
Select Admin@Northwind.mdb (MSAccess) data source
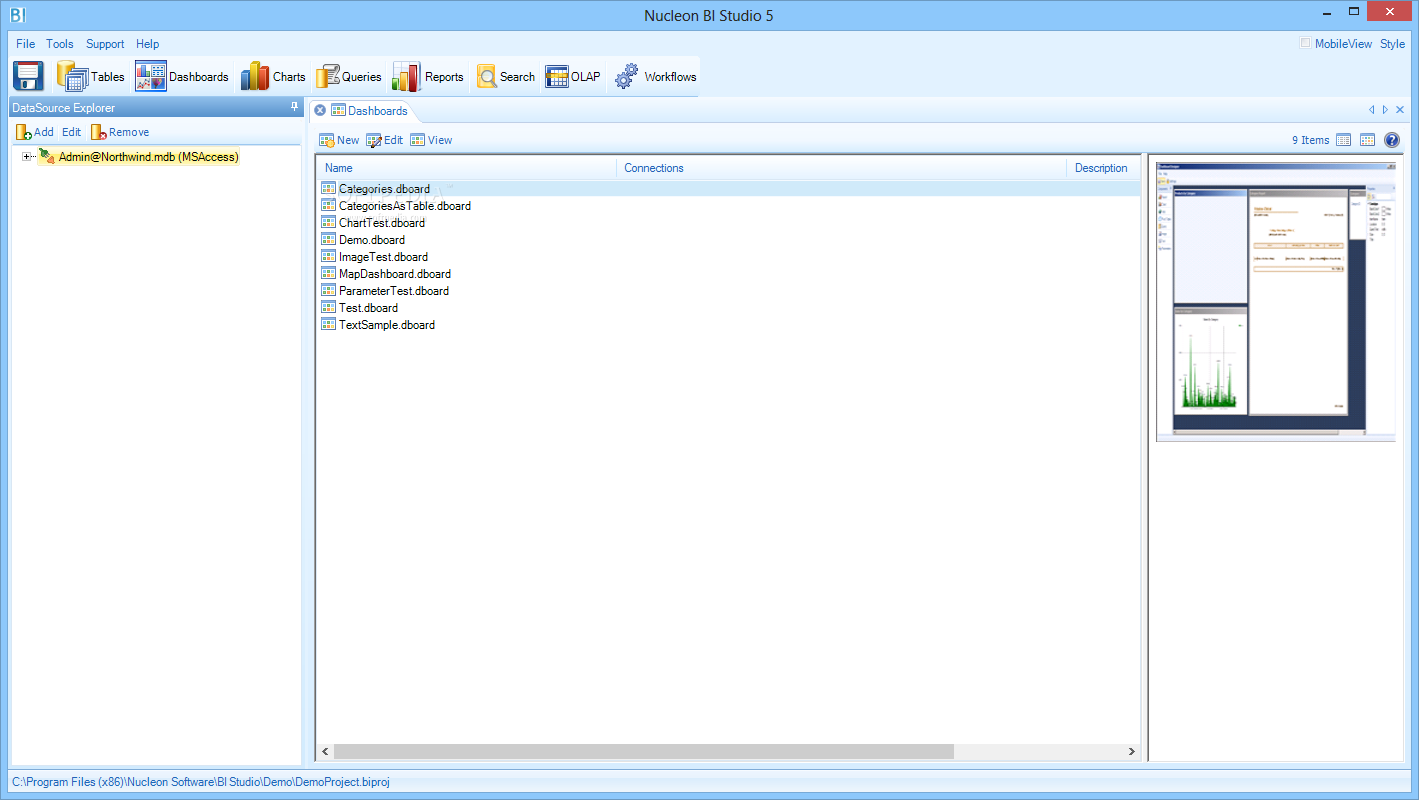pos(148,157)
